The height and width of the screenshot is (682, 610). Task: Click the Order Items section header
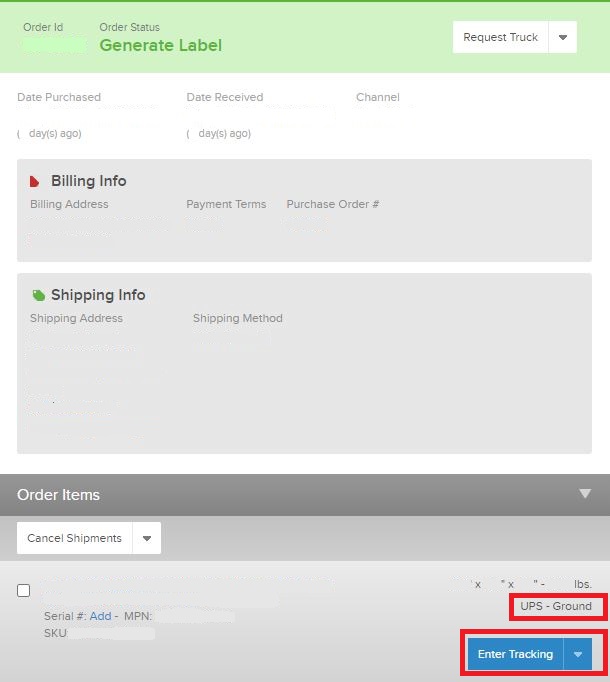coord(305,495)
